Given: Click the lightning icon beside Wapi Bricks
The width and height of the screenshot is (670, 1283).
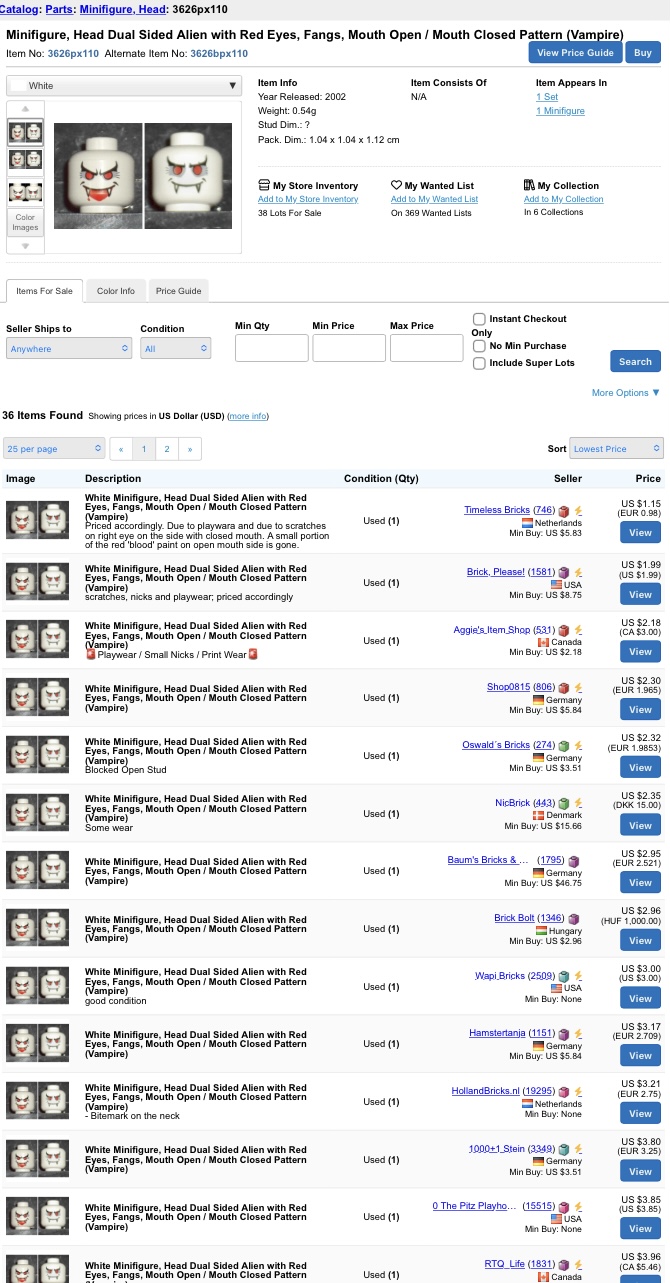Looking at the screenshot, I should (x=578, y=977).
